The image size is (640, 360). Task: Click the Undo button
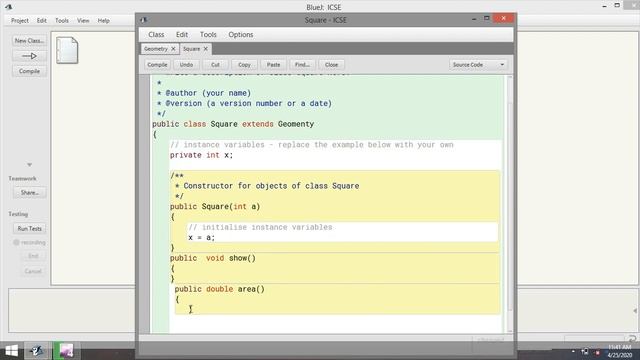[186, 64]
